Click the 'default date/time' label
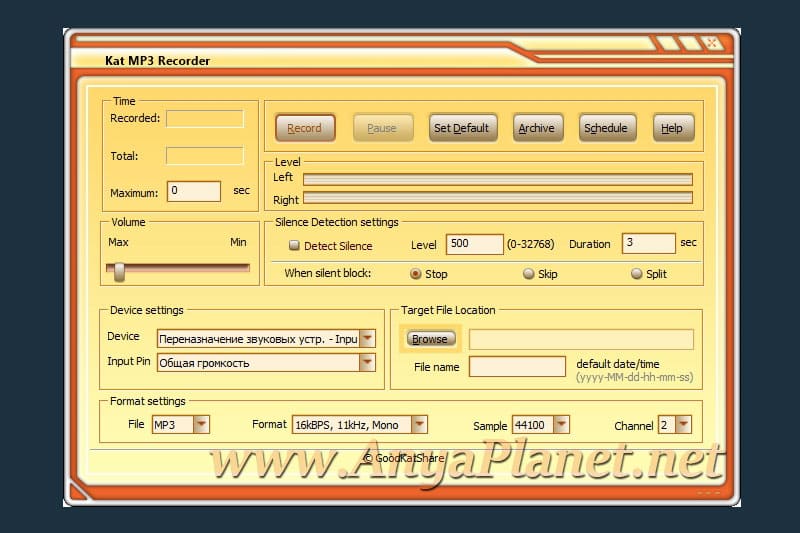 [617, 364]
